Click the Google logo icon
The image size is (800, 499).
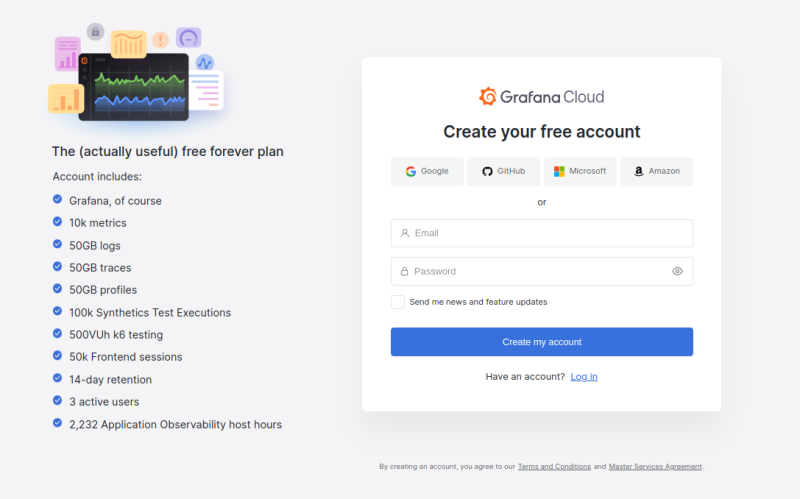pyautogui.click(x=410, y=171)
